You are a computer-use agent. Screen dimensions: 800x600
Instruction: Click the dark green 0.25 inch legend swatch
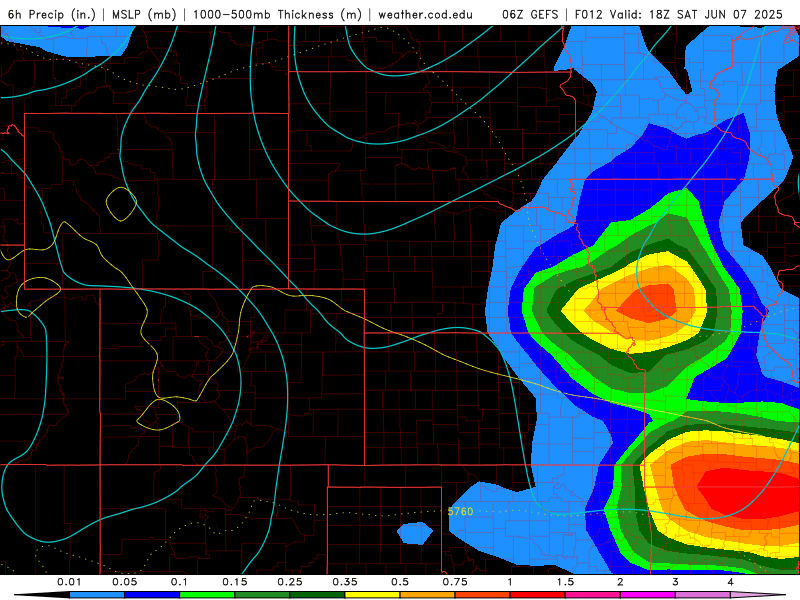[x=317, y=595]
